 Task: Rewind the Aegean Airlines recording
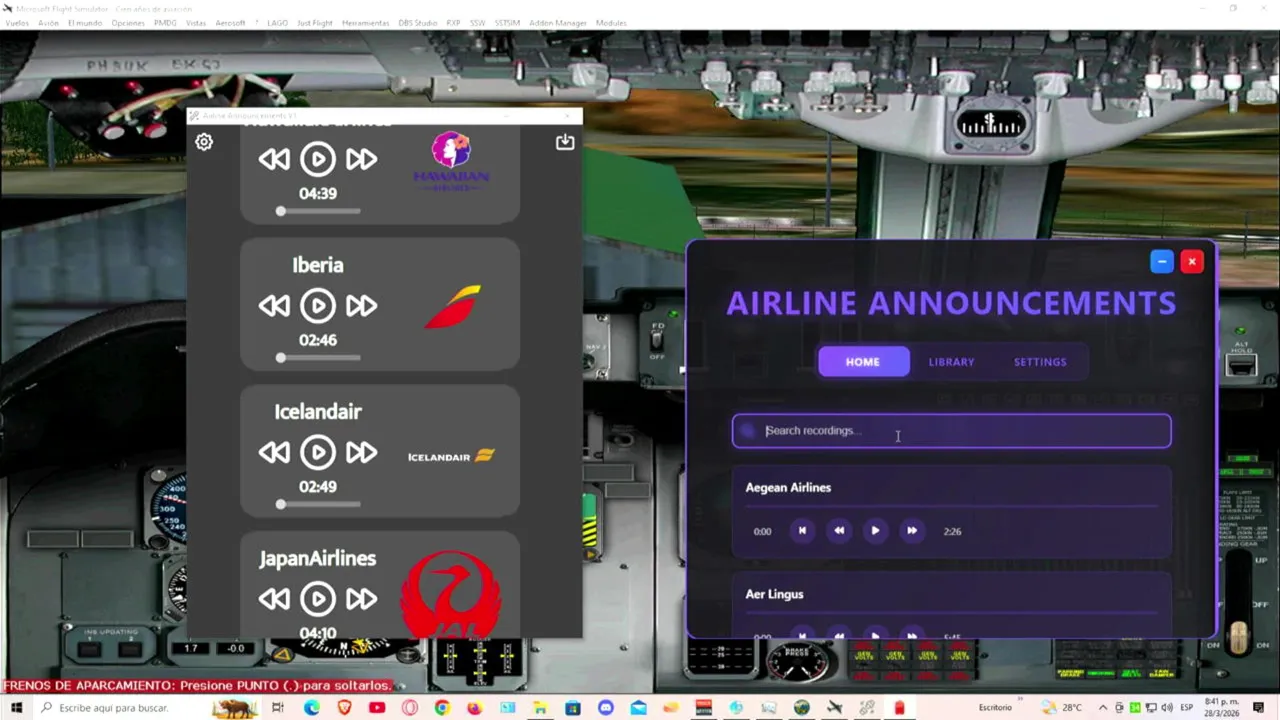(839, 531)
